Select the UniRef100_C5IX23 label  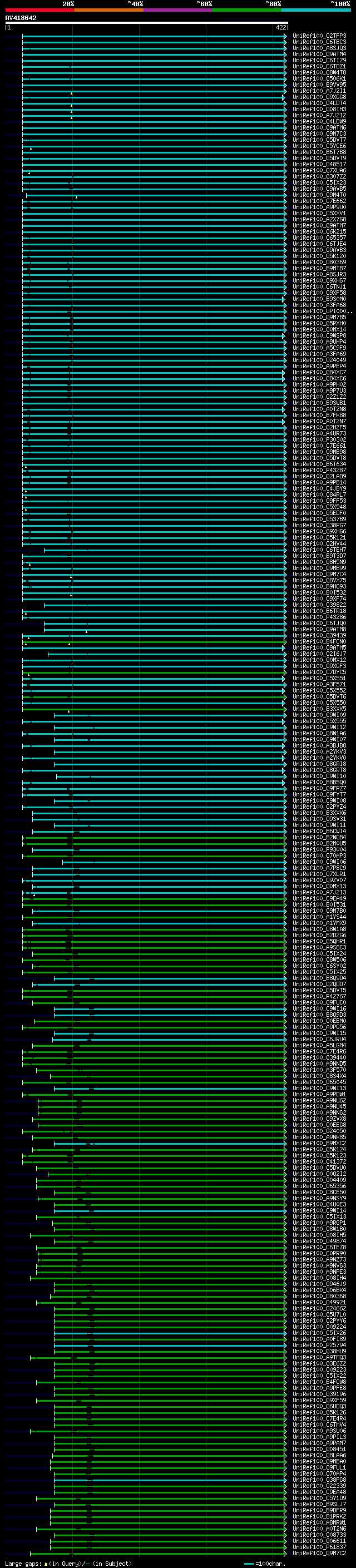pyautogui.click(x=319, y=182)
